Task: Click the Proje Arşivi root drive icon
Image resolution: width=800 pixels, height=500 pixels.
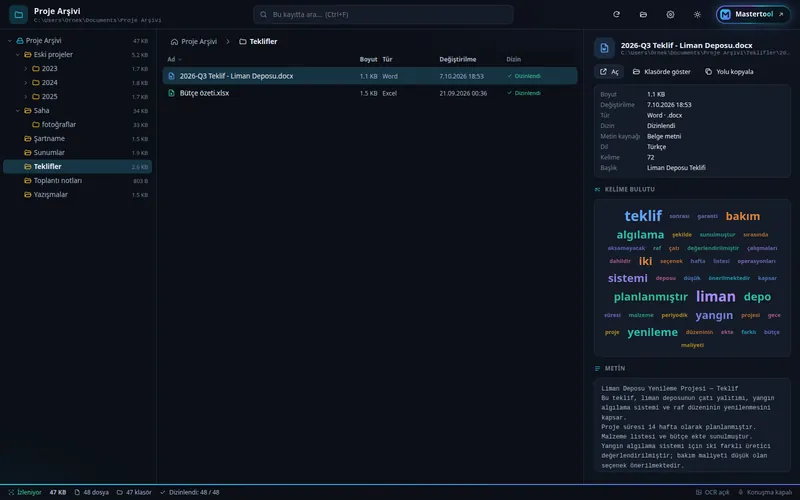Action: point(20,41)
